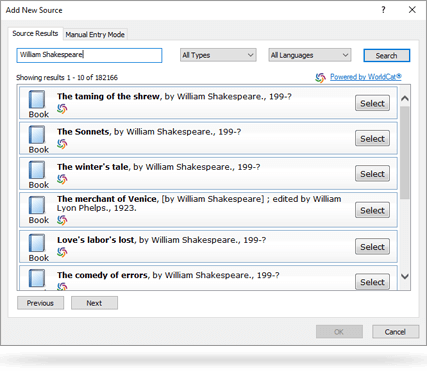Image resolution: width=427 pixels, height=371 pixels.
Task: Click the William Shakespeare search field
Action: click(x=89, y=55)
